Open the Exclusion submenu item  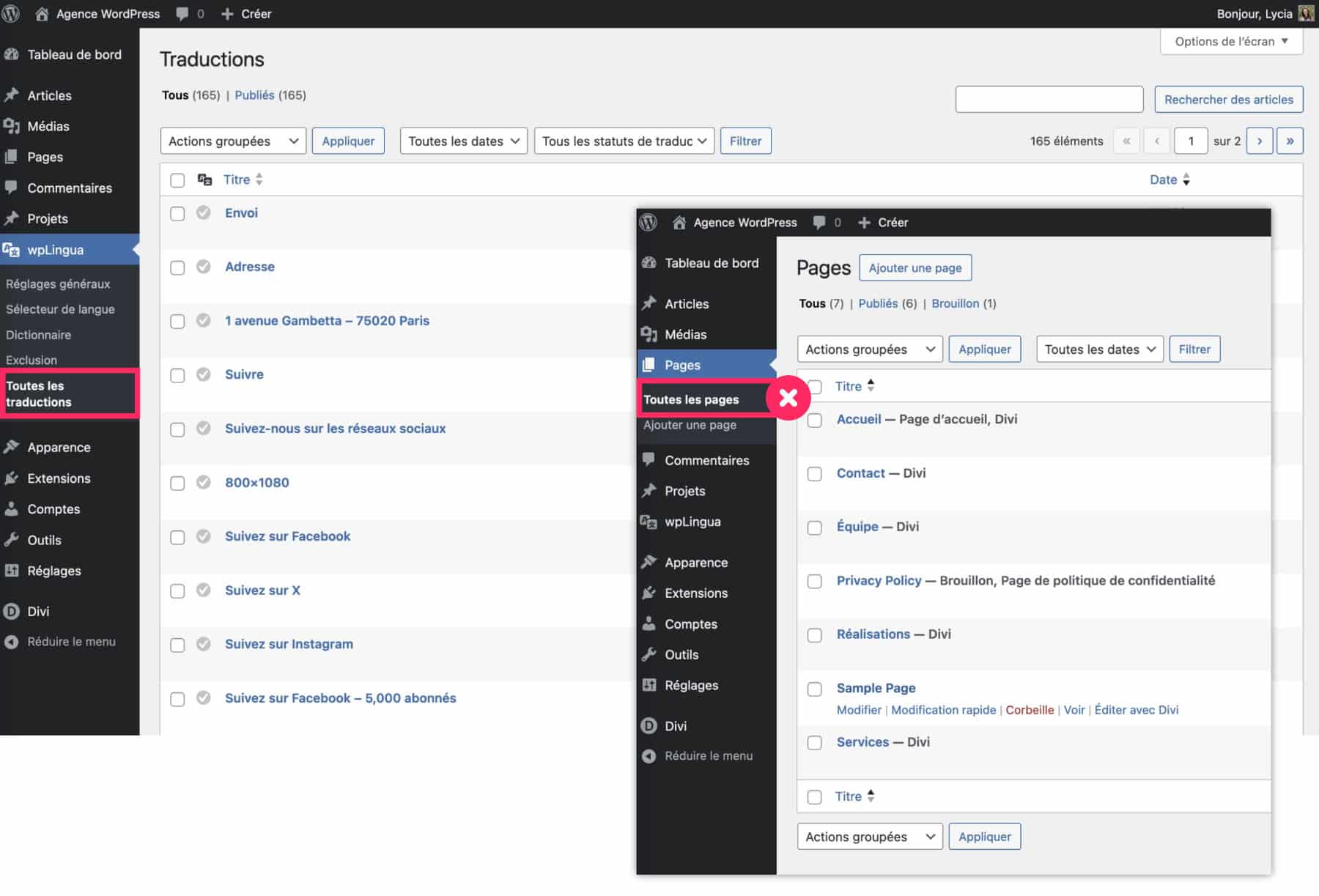pyautogui.click(x=32, y=360)
